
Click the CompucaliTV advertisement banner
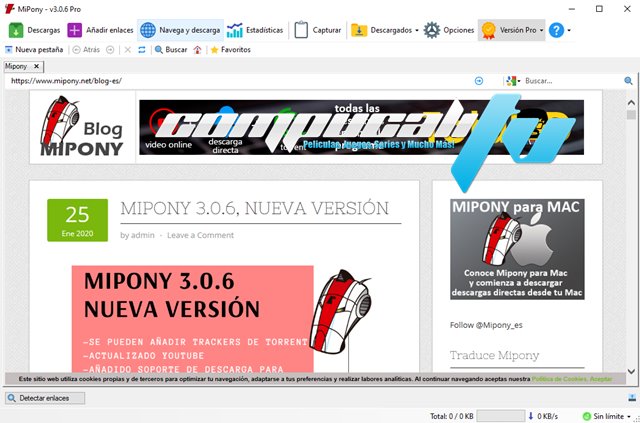pos(361,127)
